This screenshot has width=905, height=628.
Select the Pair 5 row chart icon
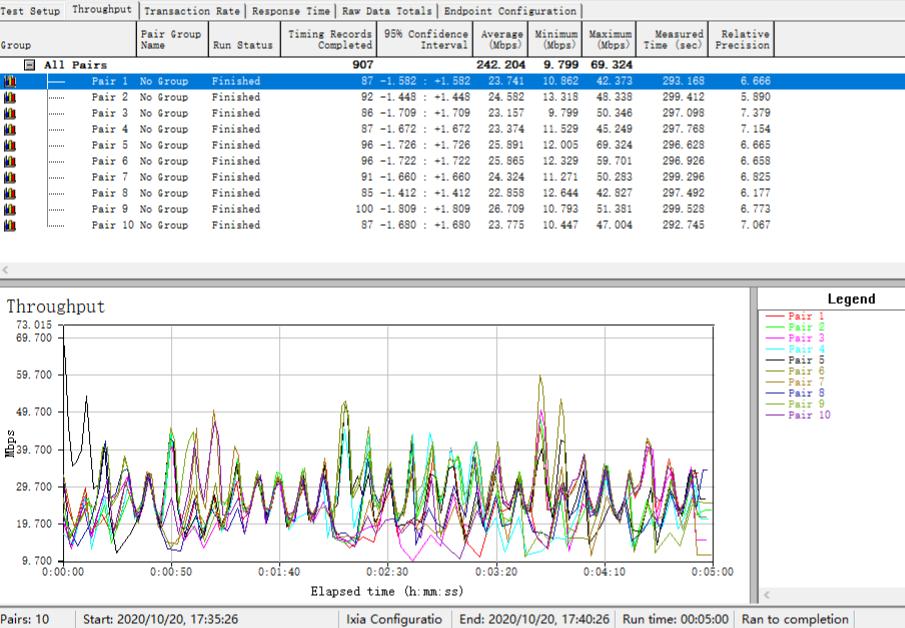pyautogui.click(x=10, y=145)
